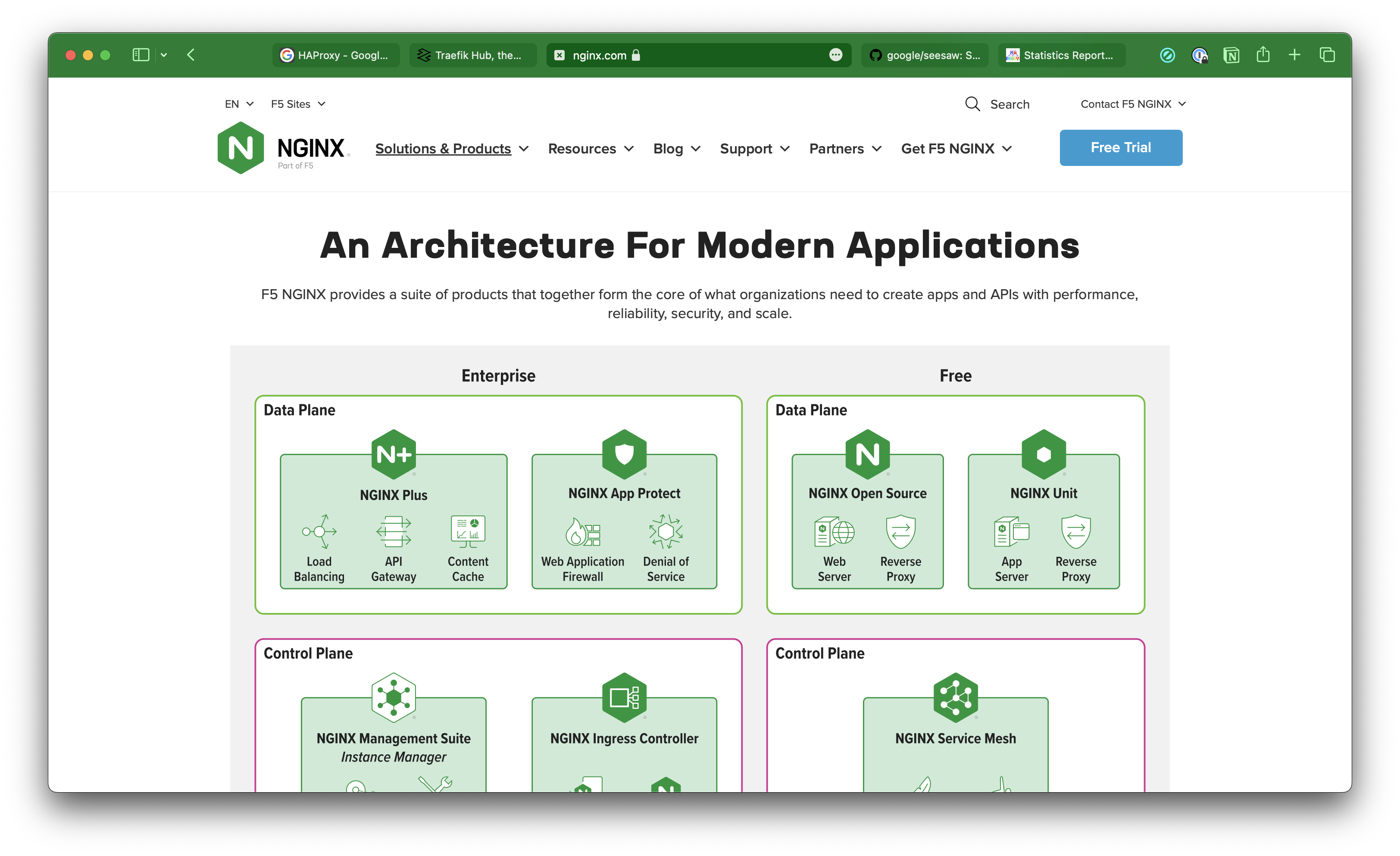Image resolution: width=1400 pixels, height=856 pixels.
Task: Expand the Partners menu
Action: tap(845, 148)
